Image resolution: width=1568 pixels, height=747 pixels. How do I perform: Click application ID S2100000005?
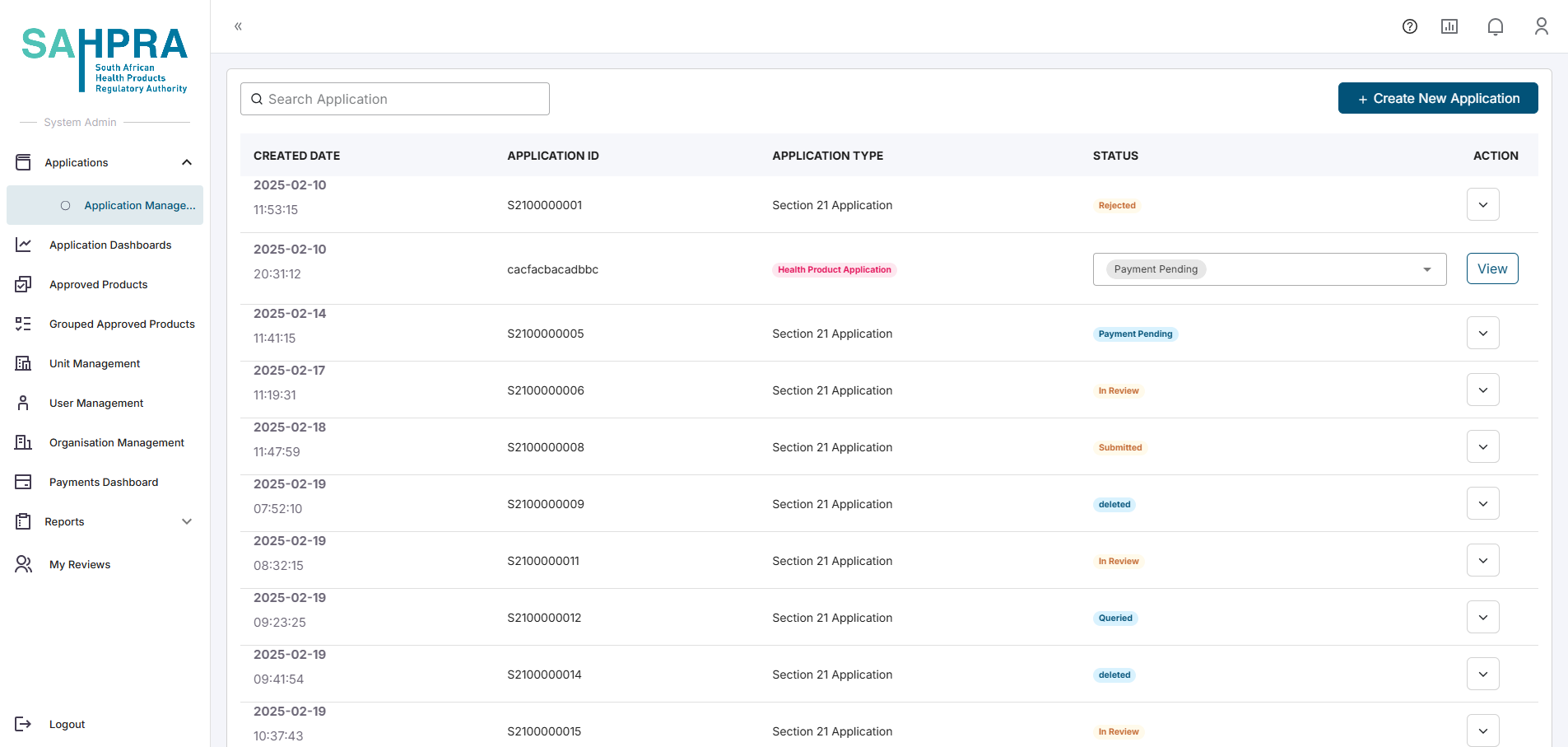coord(546,334)
